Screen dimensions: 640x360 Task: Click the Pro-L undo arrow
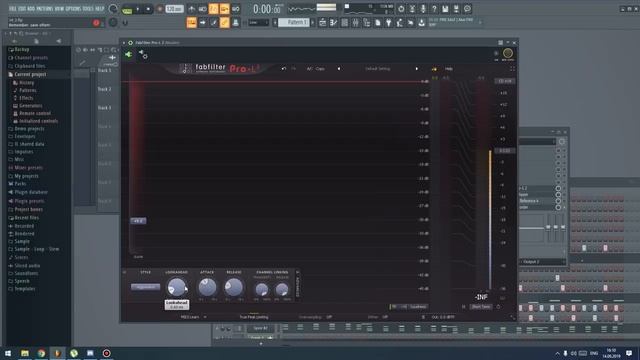(x=284, y=69)
